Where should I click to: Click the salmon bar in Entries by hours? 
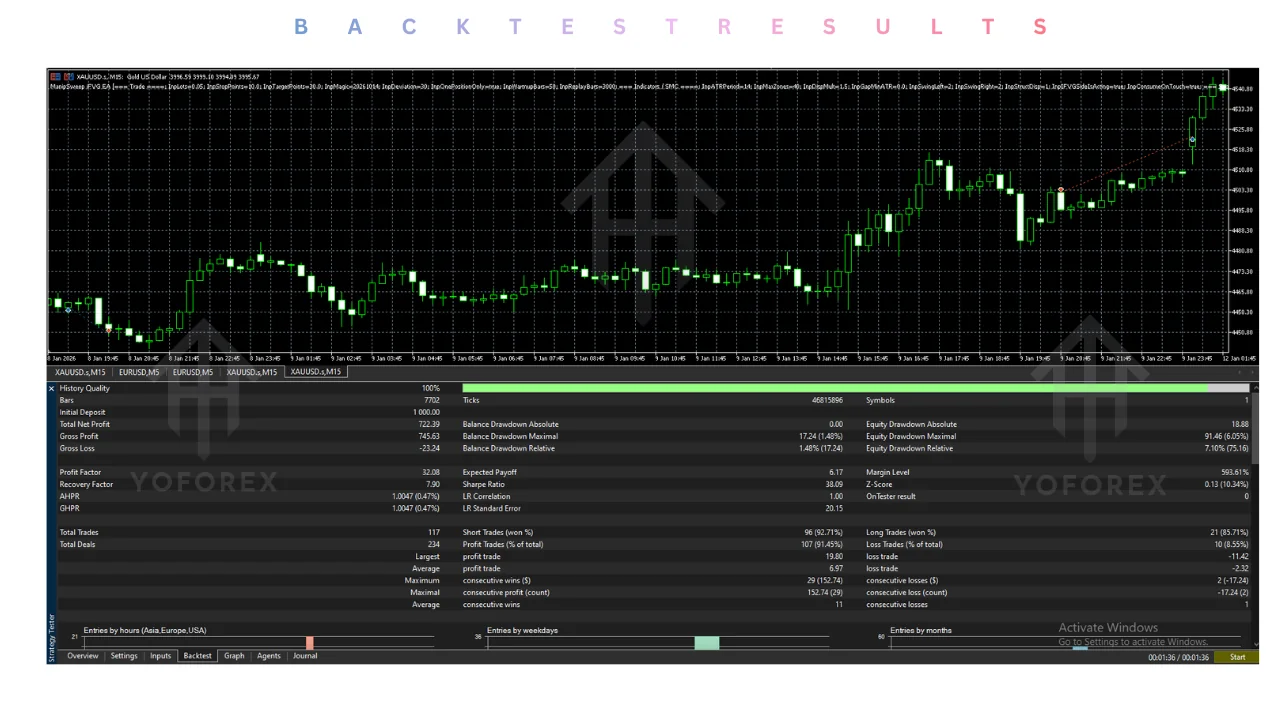tap(310, 643)
